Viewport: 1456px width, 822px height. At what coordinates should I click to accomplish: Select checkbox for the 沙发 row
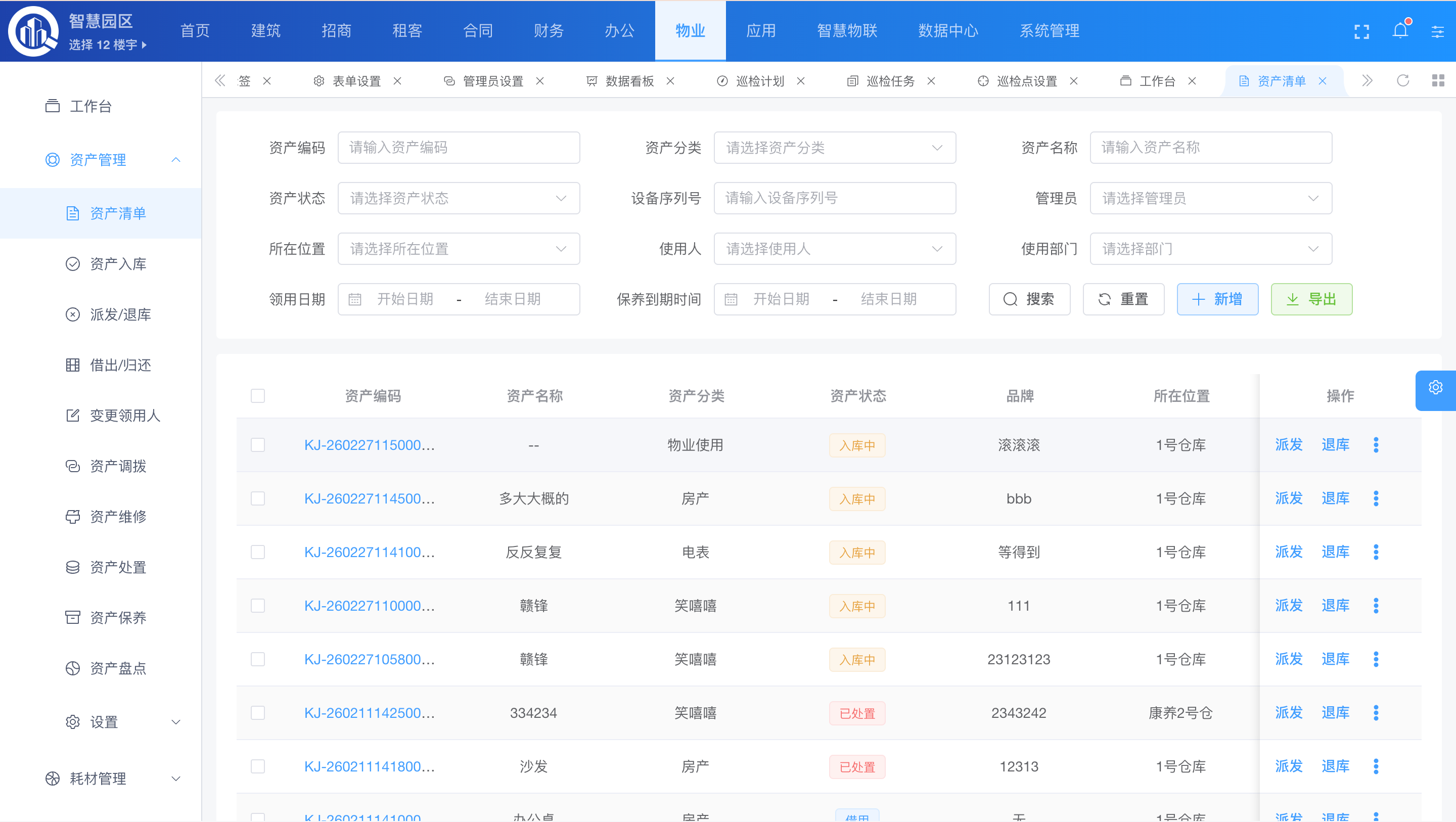point(258,766)
